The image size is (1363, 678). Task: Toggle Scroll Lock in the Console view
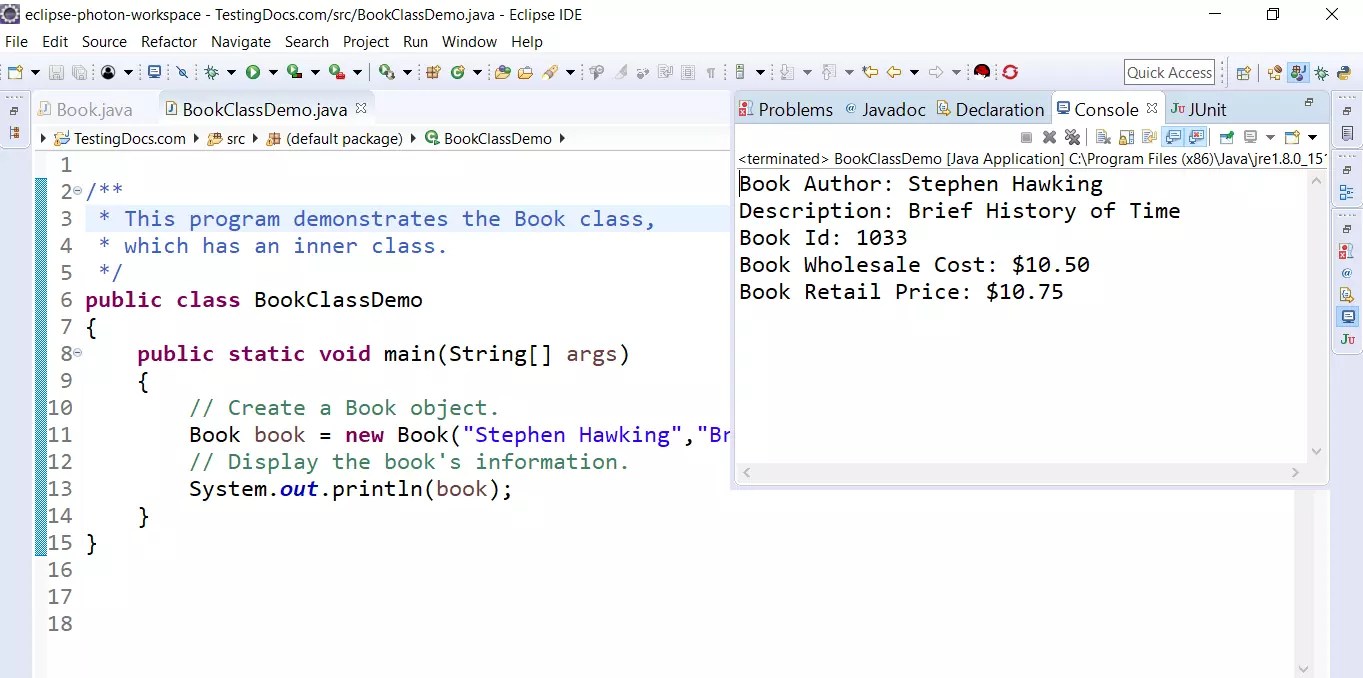click(1126, 137)
